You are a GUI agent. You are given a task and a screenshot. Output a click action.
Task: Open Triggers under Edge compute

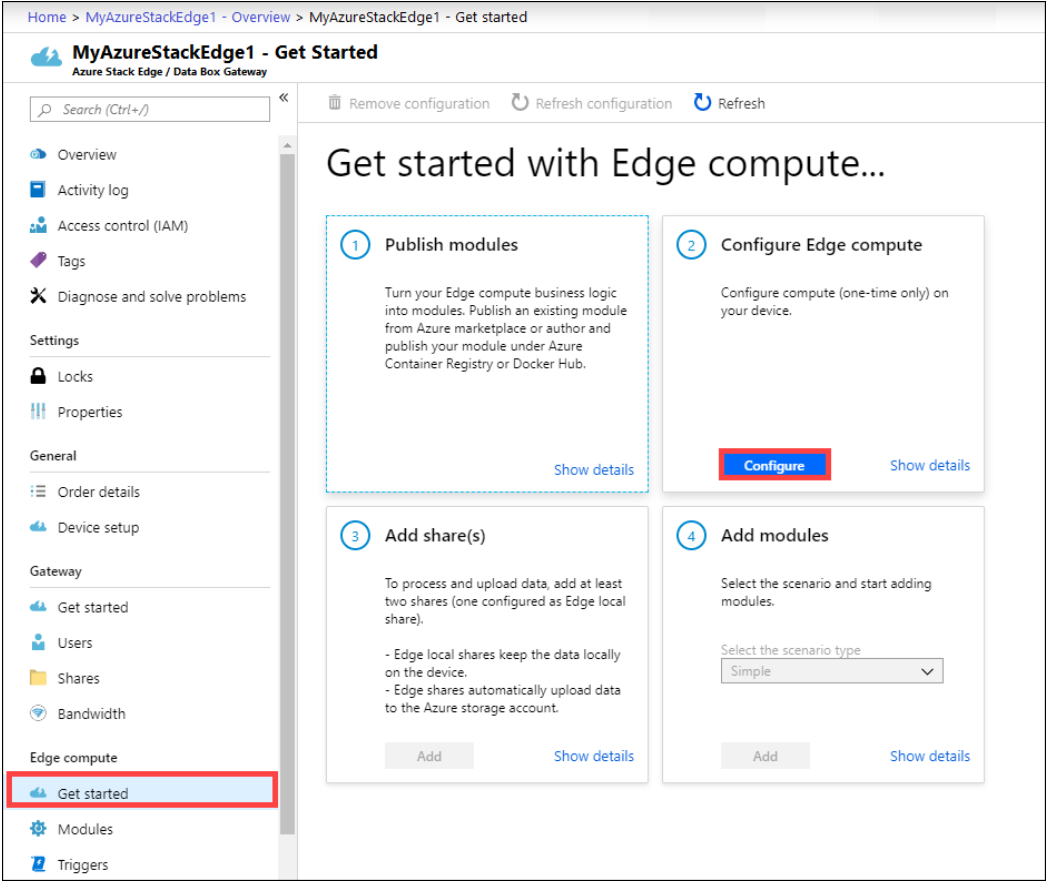coord(82,865)
